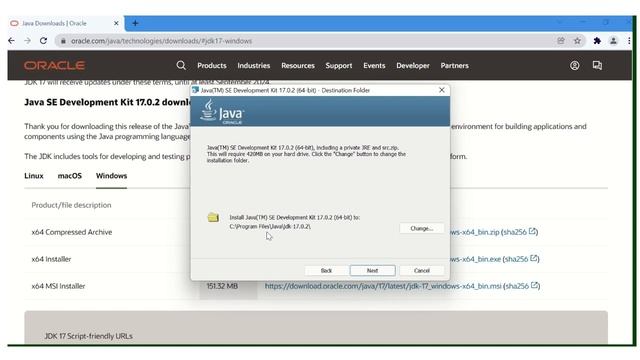Go to Oracle home via the logo
The height and width of the screenshot is (360, 640).
point(54,65)
